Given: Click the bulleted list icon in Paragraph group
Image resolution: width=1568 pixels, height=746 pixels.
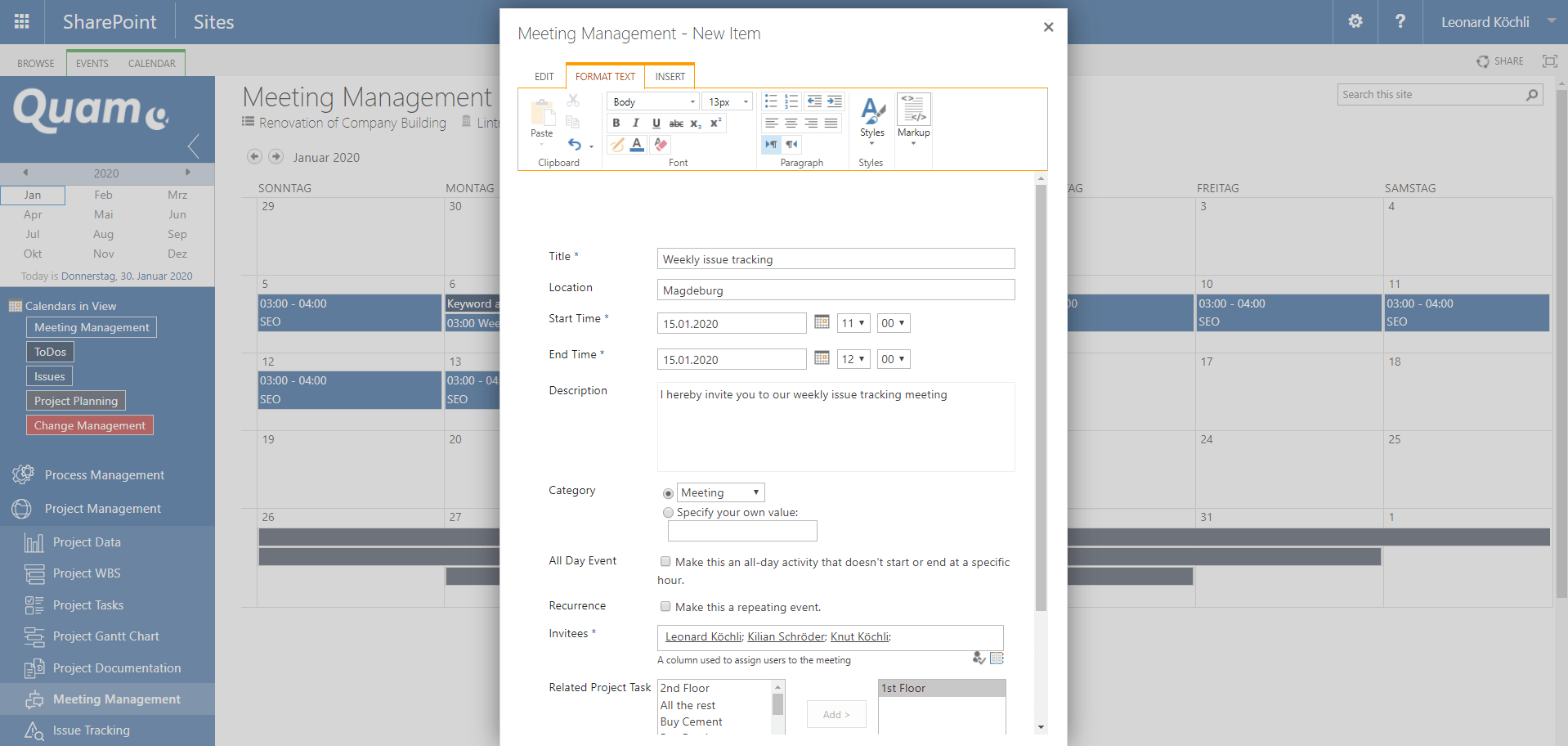Looking at the screenshot, I should 769,101.
